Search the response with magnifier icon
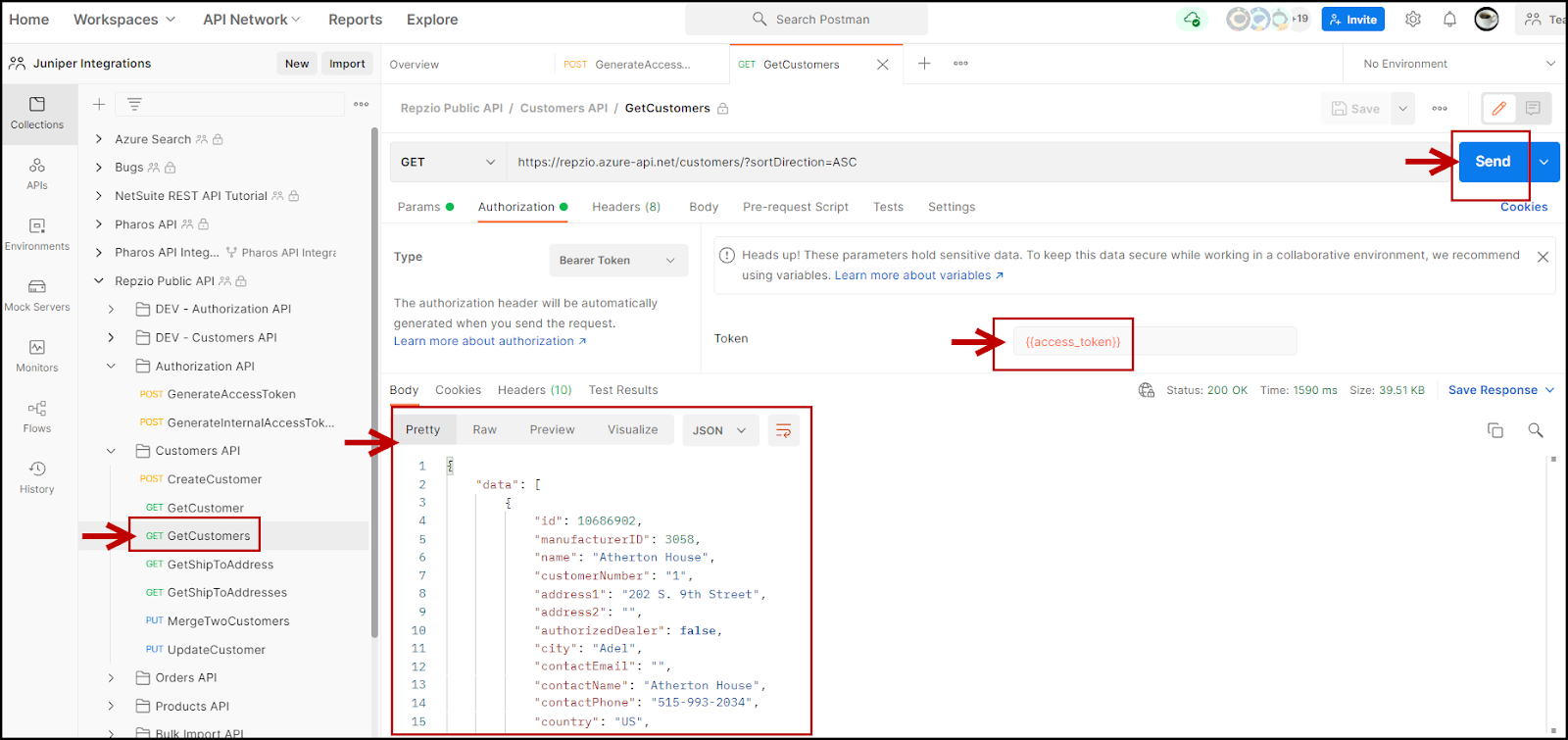This screenshot has width=1568, height=740. pyautogui.click(x=1536, y=430)
